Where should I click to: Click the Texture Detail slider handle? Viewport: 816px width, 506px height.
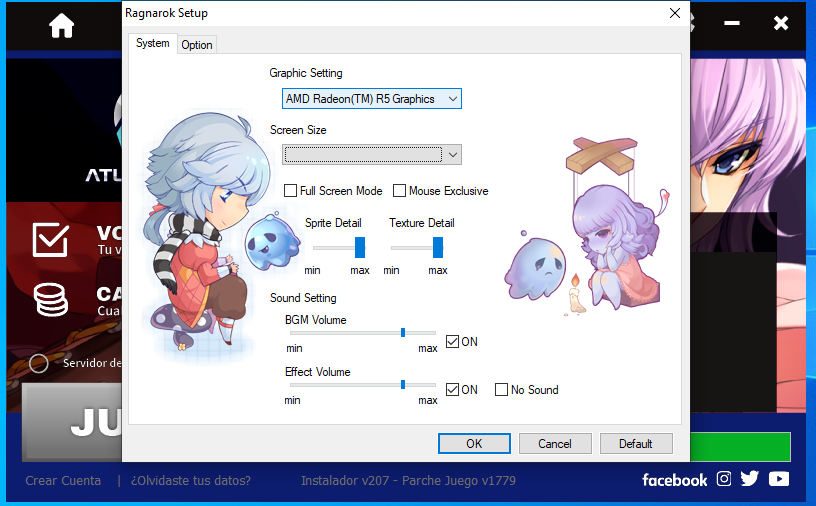438,247
